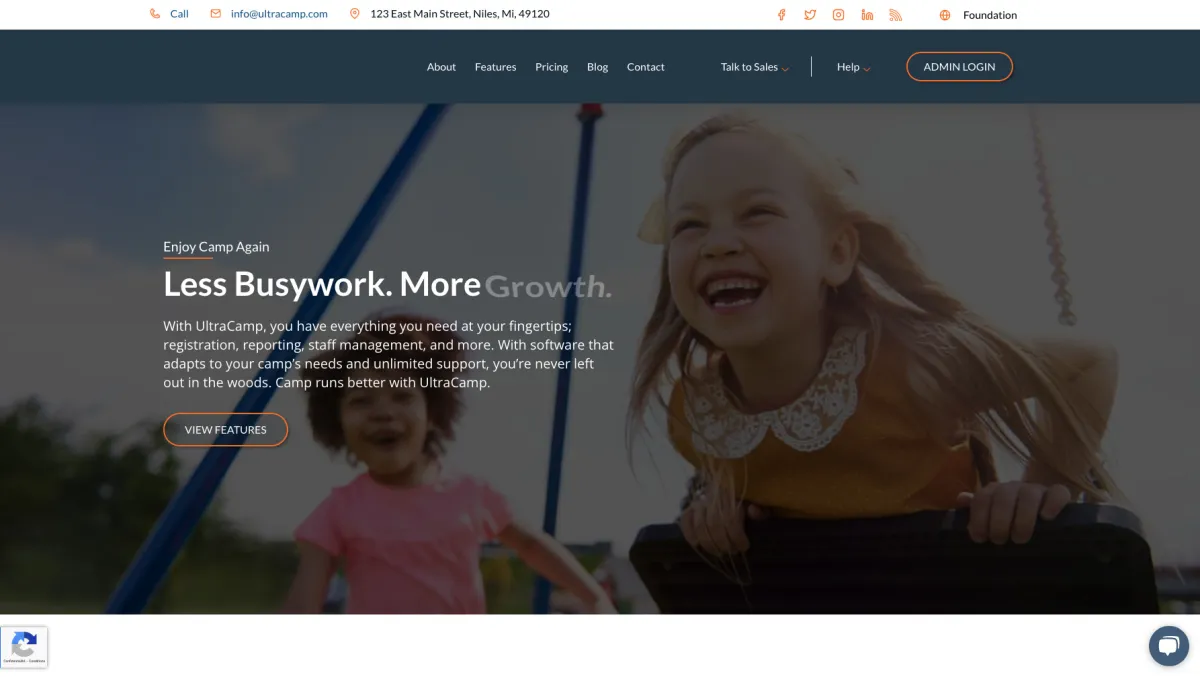This screenshot has height=677, width=1200.
Task: Open the Features menu item
Action: coord(495,67)
